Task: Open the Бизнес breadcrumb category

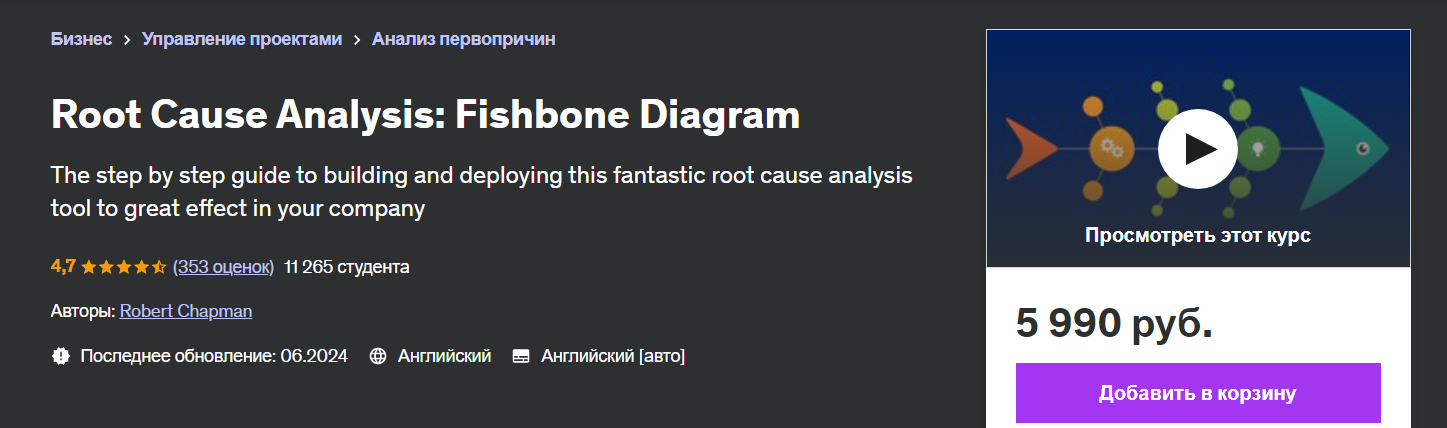Action: point(81,39)
